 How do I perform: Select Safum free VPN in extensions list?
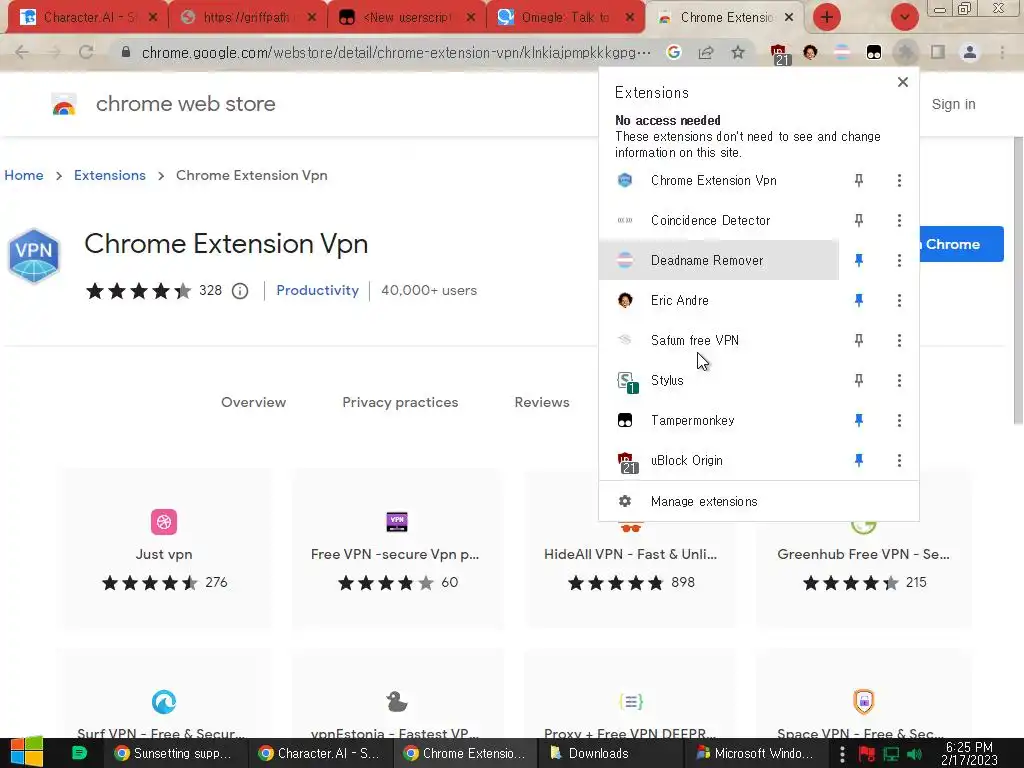click(x=719, y=340)
